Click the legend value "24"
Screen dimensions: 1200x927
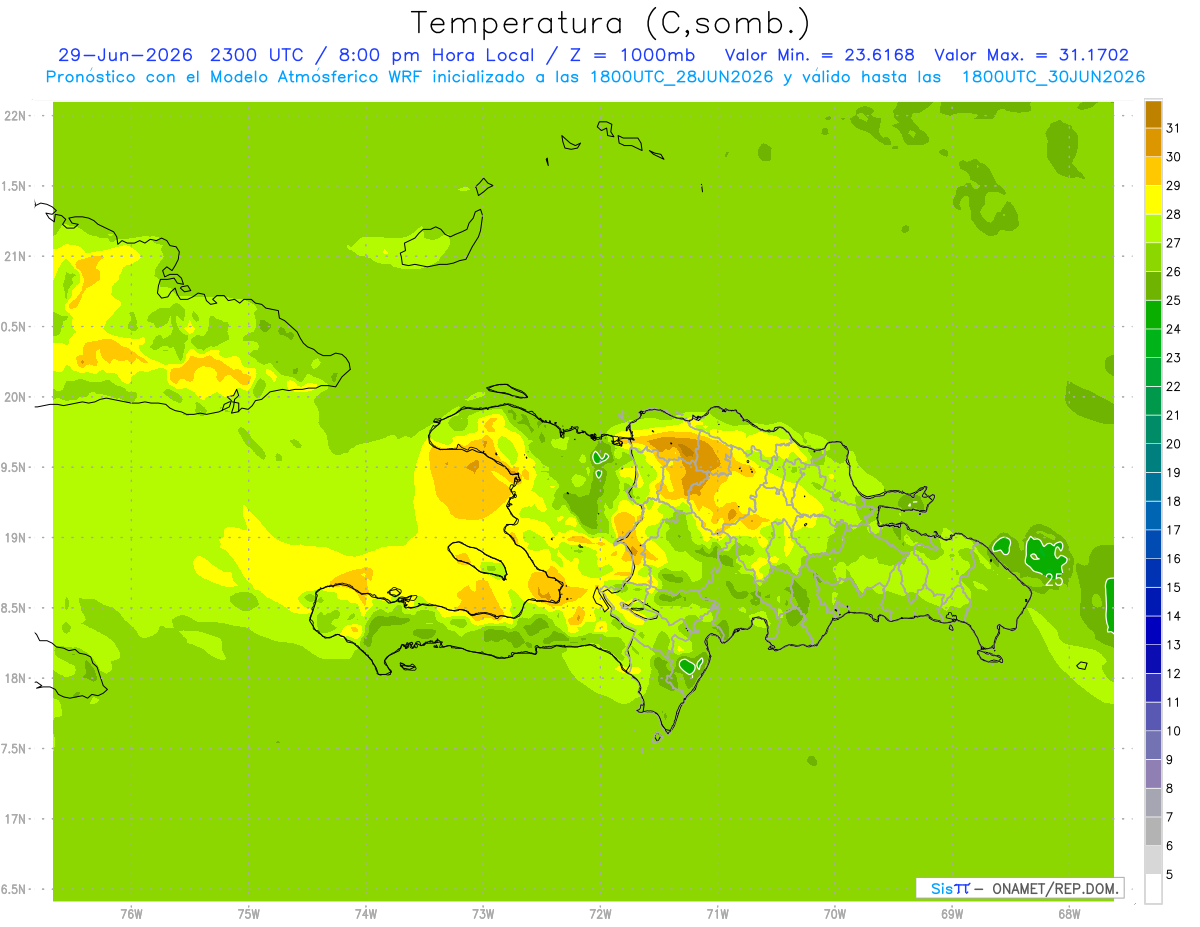(x=1173, y=329)
